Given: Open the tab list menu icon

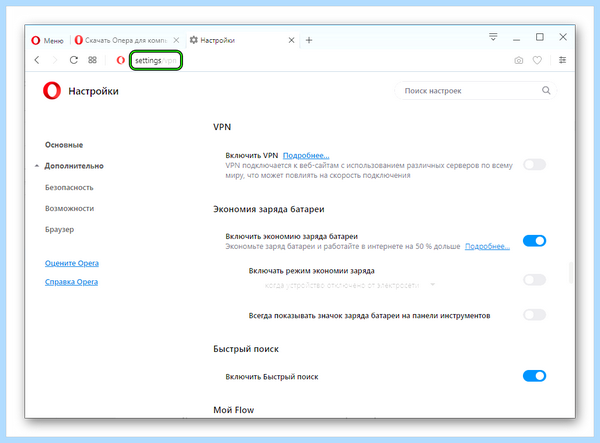Looking at the screenshot, I should pos(493,37).
